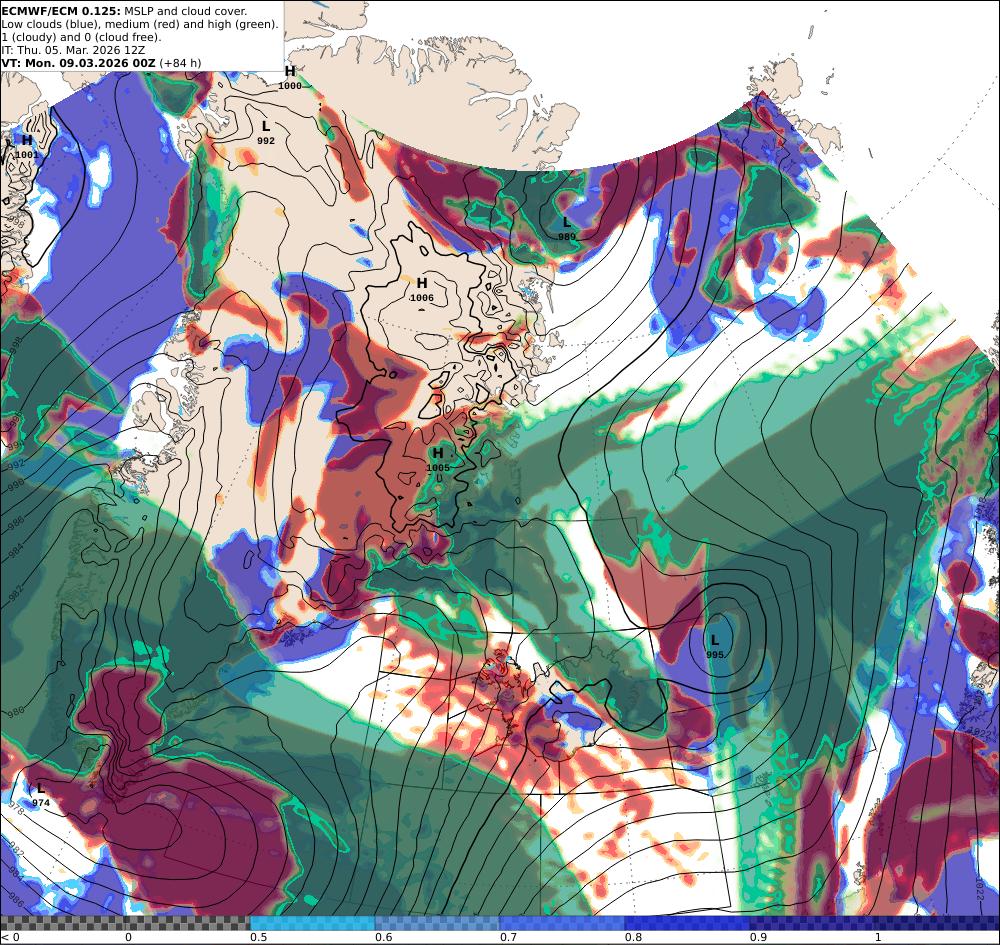Click the H marker labeled 1006

422,283
